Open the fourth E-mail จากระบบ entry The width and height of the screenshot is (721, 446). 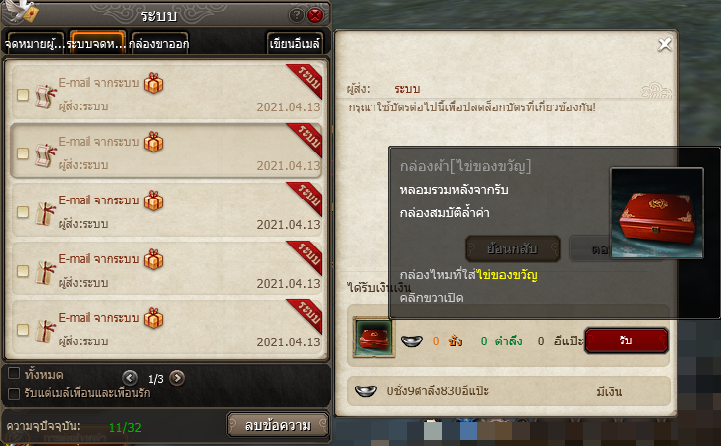pos(168,268)
